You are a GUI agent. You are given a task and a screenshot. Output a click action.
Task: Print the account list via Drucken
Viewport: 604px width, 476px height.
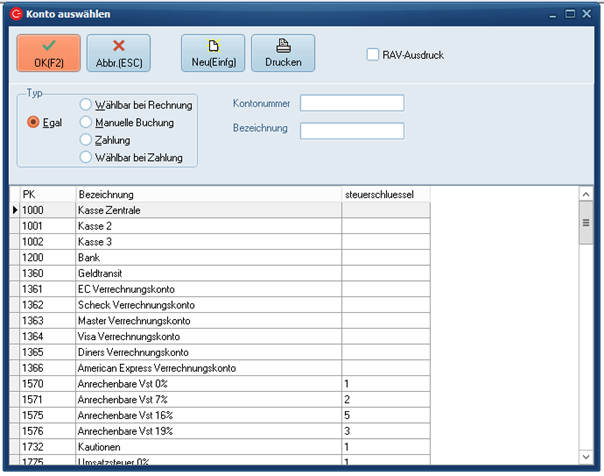pyautogui.click(x=283, y=52)
